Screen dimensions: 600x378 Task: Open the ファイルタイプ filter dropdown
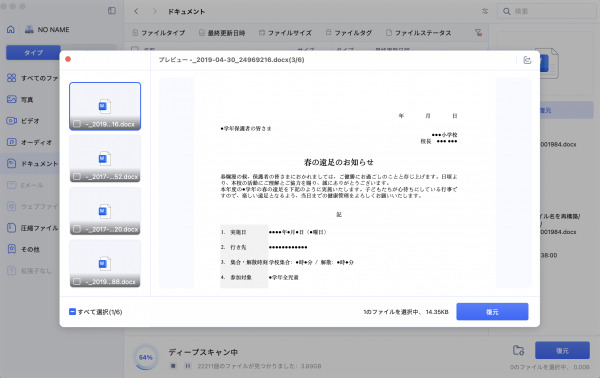click(x=158, y=33)
